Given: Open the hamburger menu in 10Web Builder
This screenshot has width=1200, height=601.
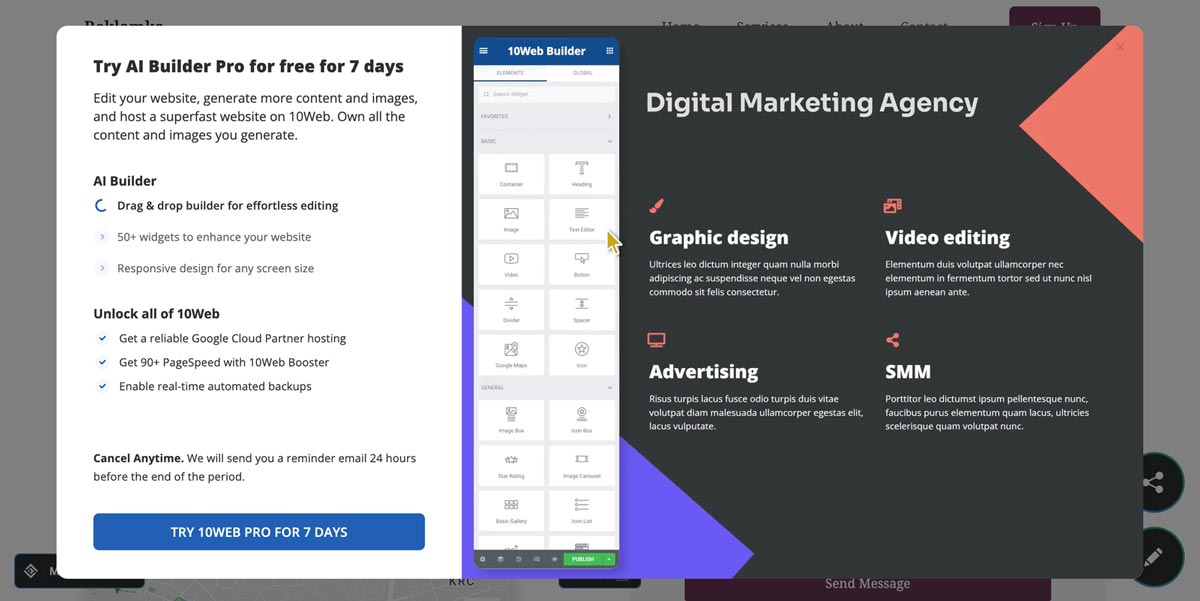Looking at the screenshot, I should pos(484,51).
